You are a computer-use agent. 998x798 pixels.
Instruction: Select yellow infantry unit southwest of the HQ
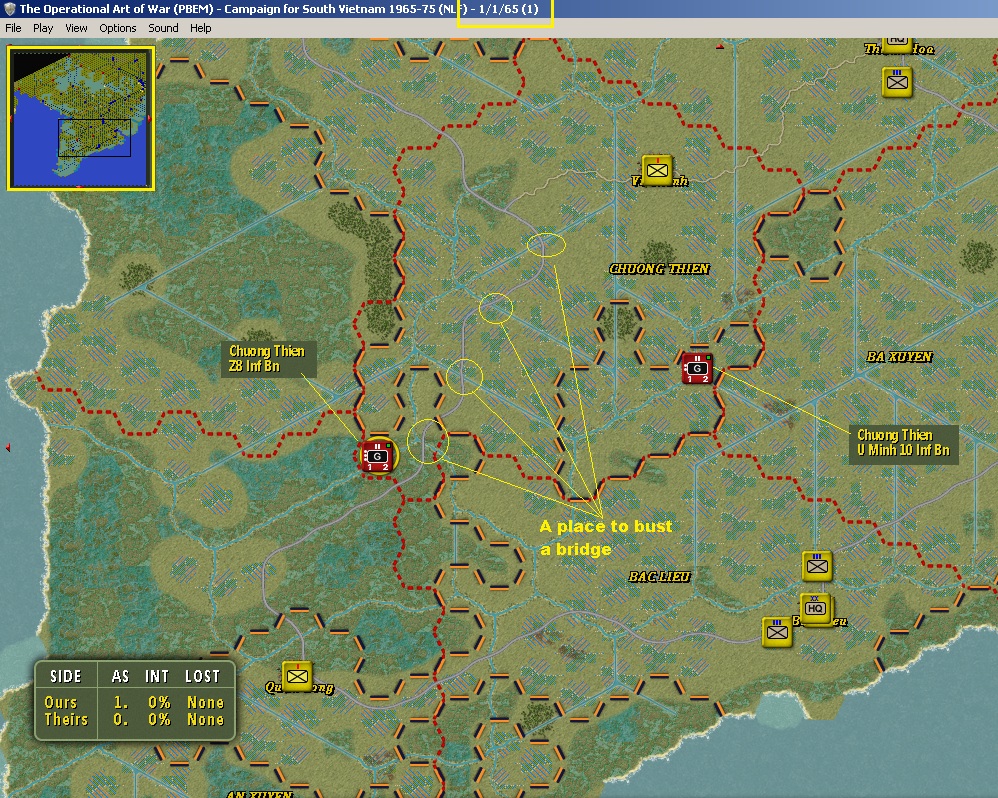777,632
